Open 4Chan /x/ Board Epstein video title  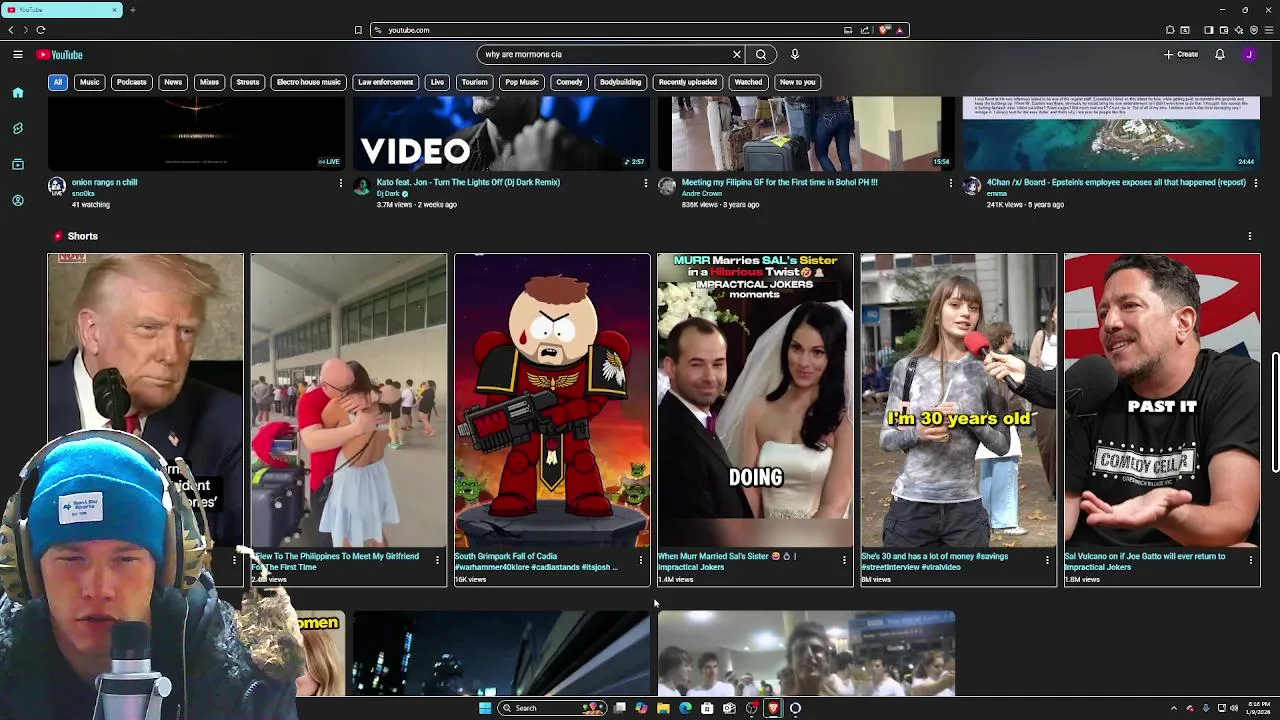(1116, 182)
